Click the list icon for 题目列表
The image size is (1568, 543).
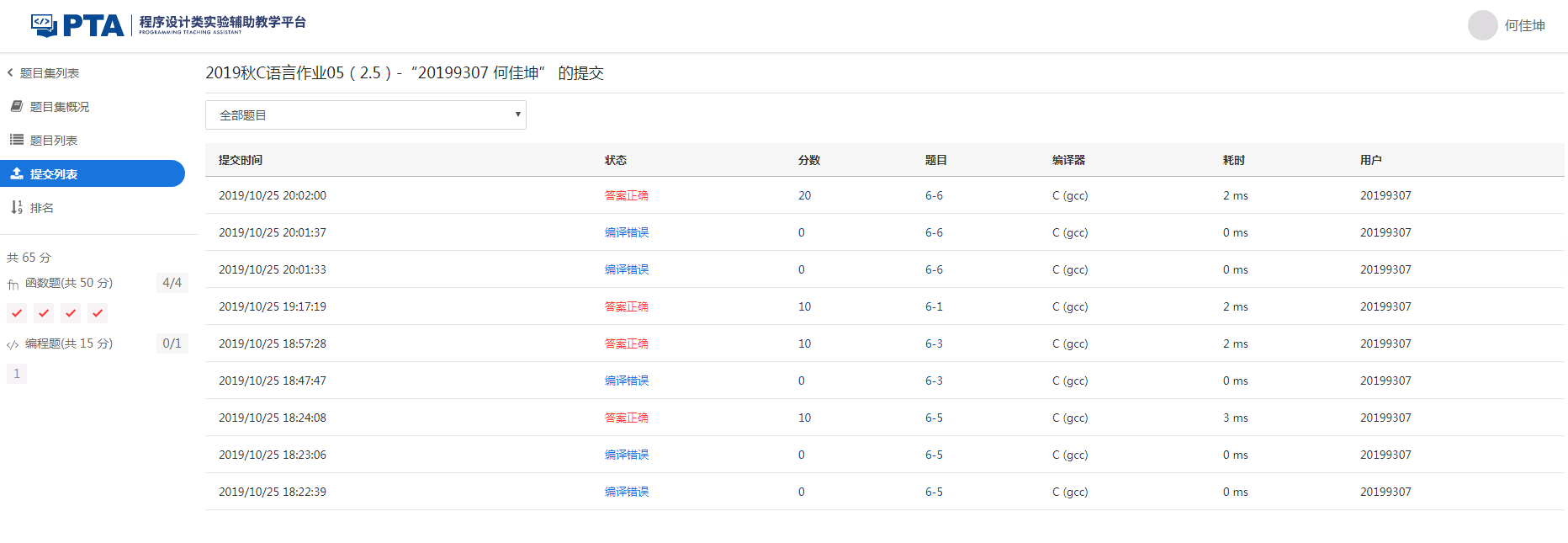click(x=16, y=140)
